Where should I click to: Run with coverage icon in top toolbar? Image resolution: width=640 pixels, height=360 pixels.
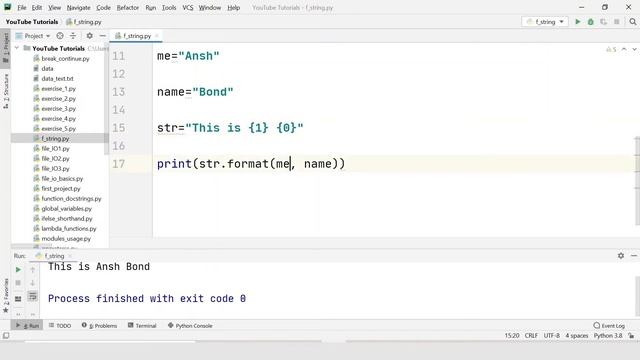click(603, 22)
